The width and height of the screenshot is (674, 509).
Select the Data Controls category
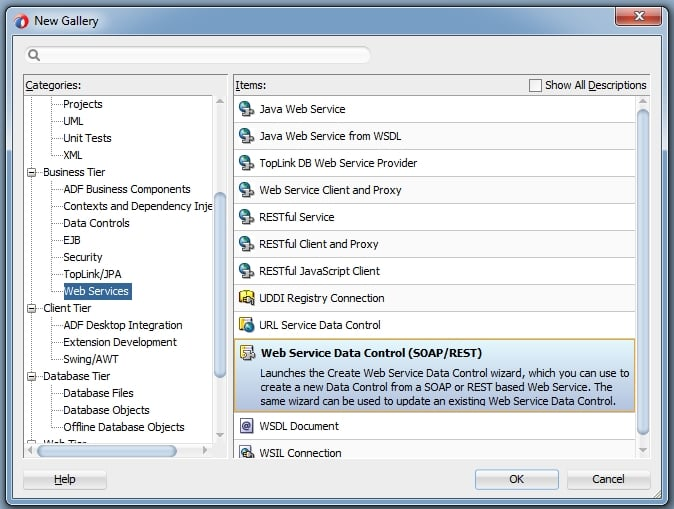pyautogui.click(x=96, y=223)
